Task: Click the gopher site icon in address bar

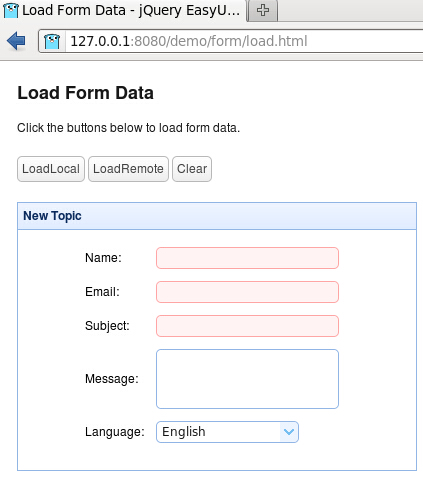Action: click(x=52, y=41)
